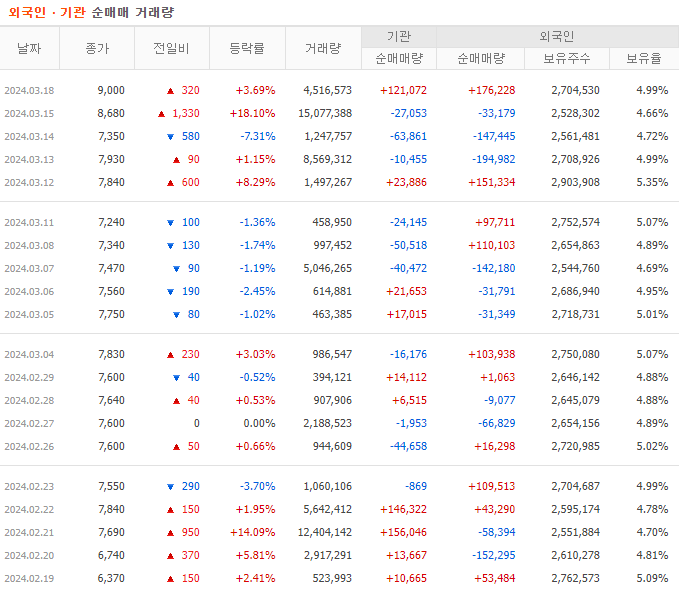Click holding ratio 5.35%
The height and width of the screenshot is (596, 683).
click(652, 182)
